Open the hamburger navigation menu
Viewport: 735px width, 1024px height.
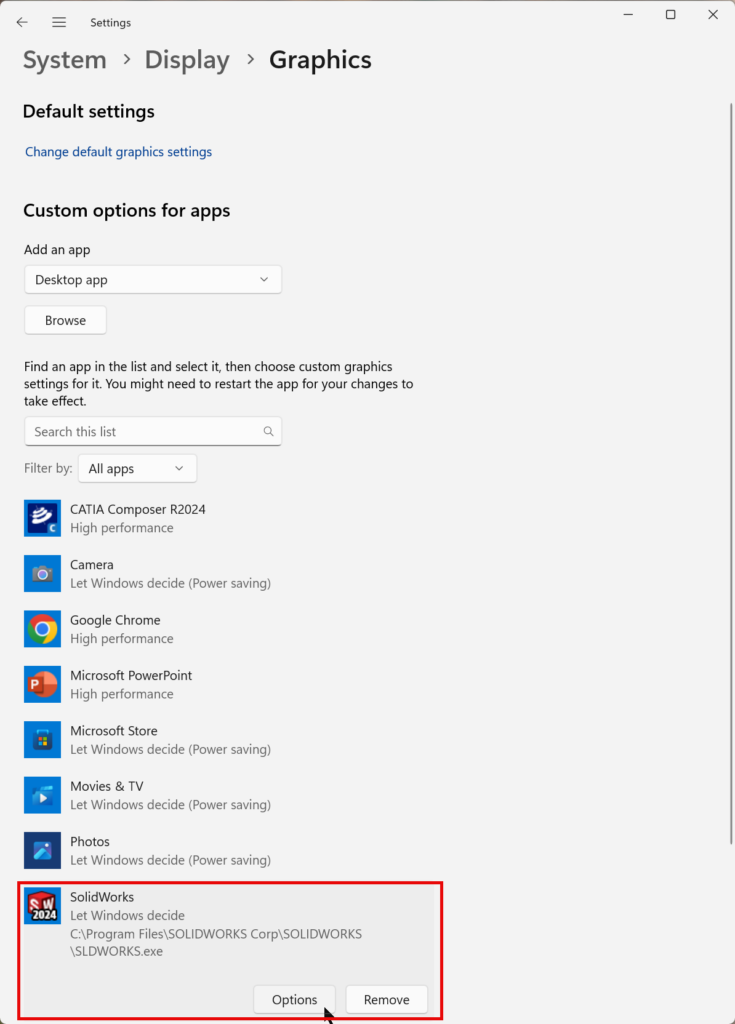click(59, 22)
